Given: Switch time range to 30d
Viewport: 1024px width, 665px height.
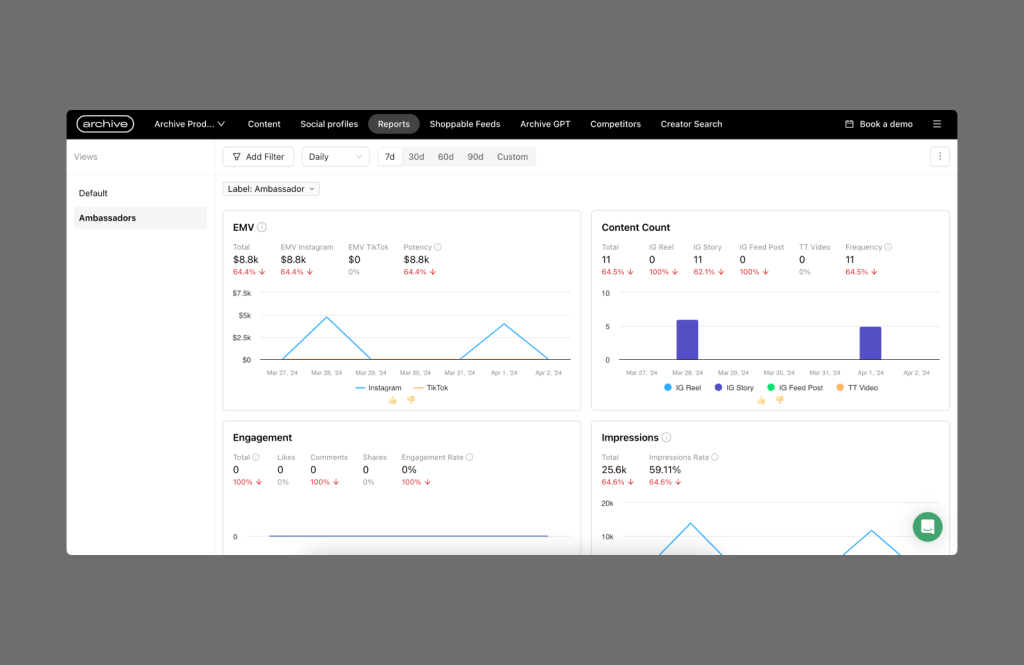Looking at the screenshot, I should click(416, 157).
